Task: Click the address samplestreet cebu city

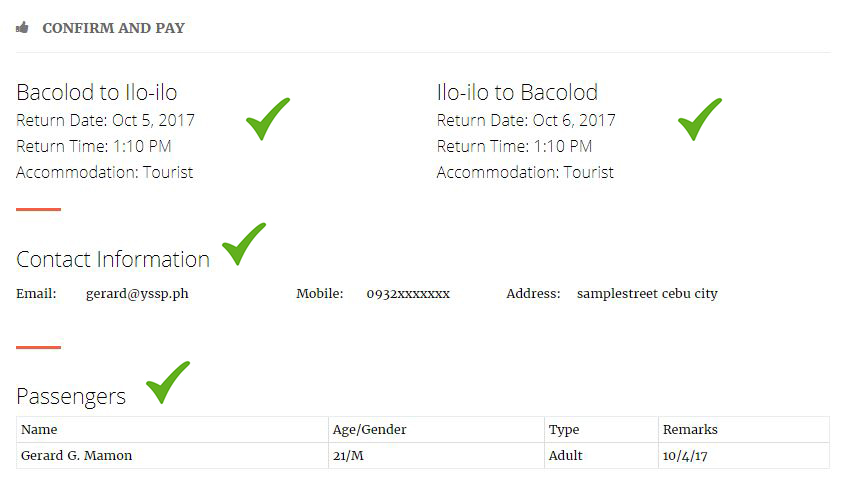Action: (647, 294)
